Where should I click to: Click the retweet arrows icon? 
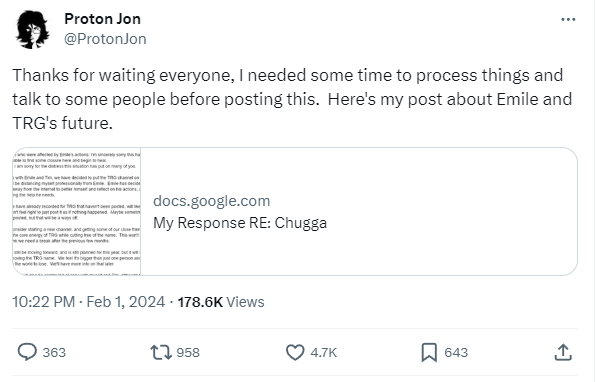point(161,352)
